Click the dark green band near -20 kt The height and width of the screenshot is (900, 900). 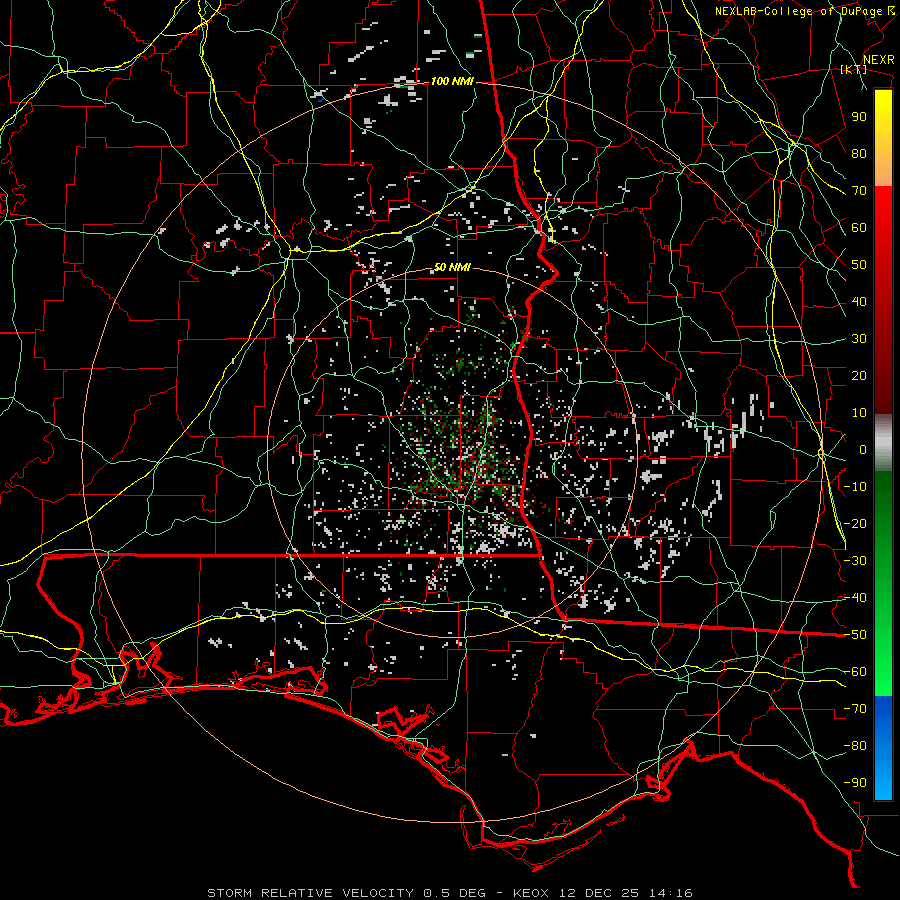pyautogui.click(x=883, y=517)
